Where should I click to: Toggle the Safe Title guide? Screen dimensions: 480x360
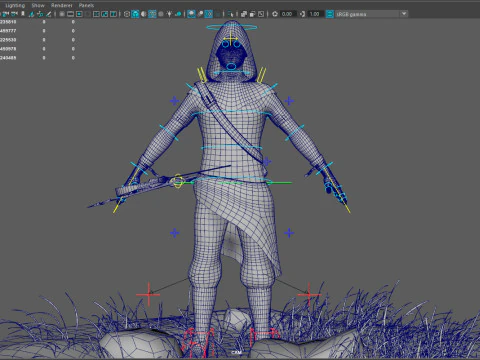tap(113, 14)
